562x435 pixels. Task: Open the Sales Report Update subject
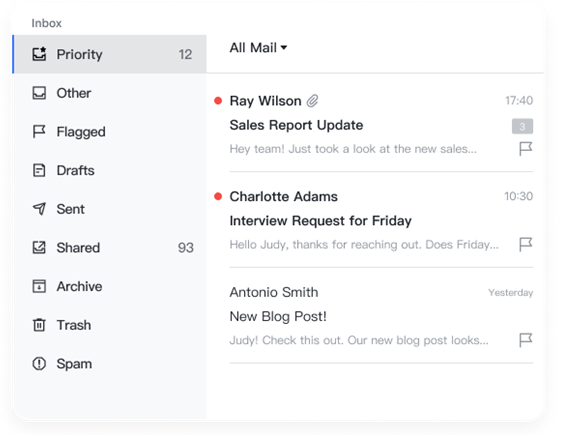296,125
